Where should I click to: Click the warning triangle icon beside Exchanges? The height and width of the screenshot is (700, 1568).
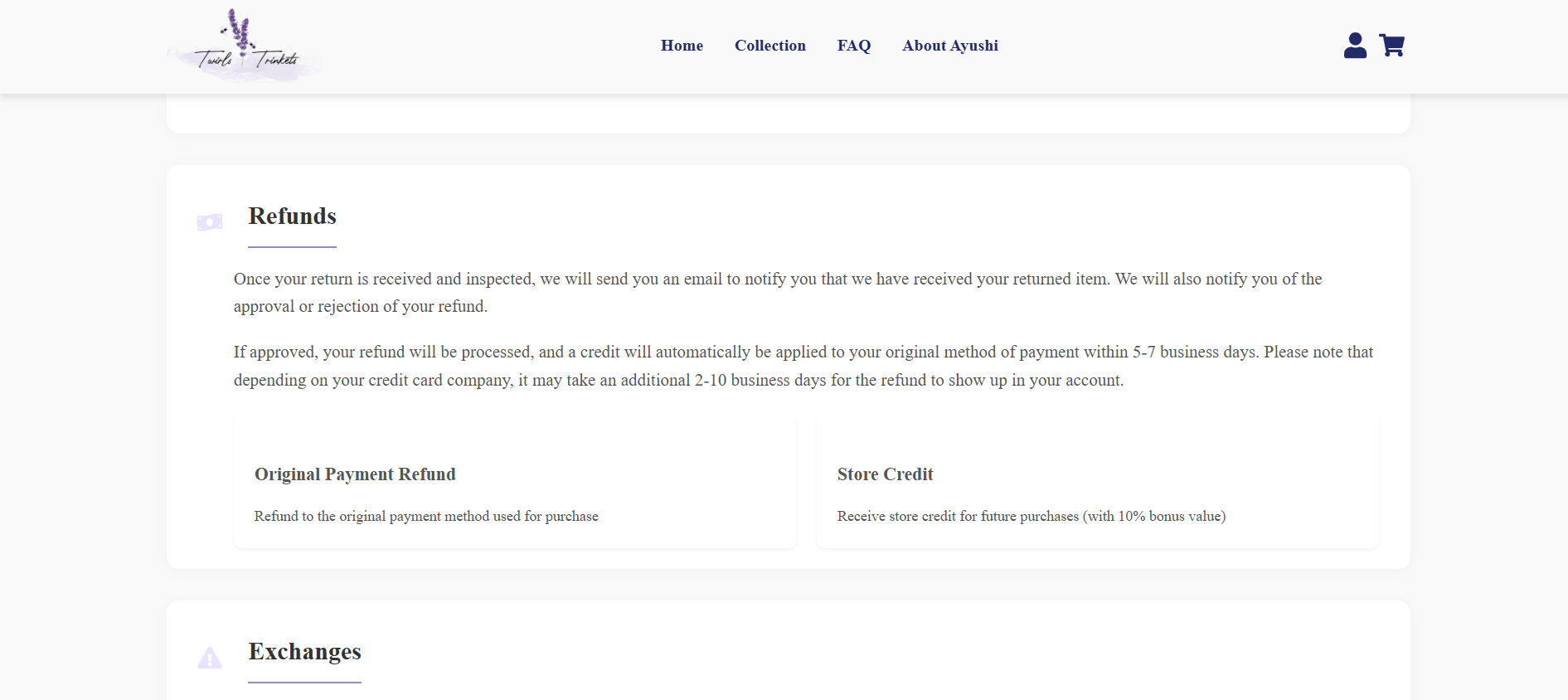point(210,659)
